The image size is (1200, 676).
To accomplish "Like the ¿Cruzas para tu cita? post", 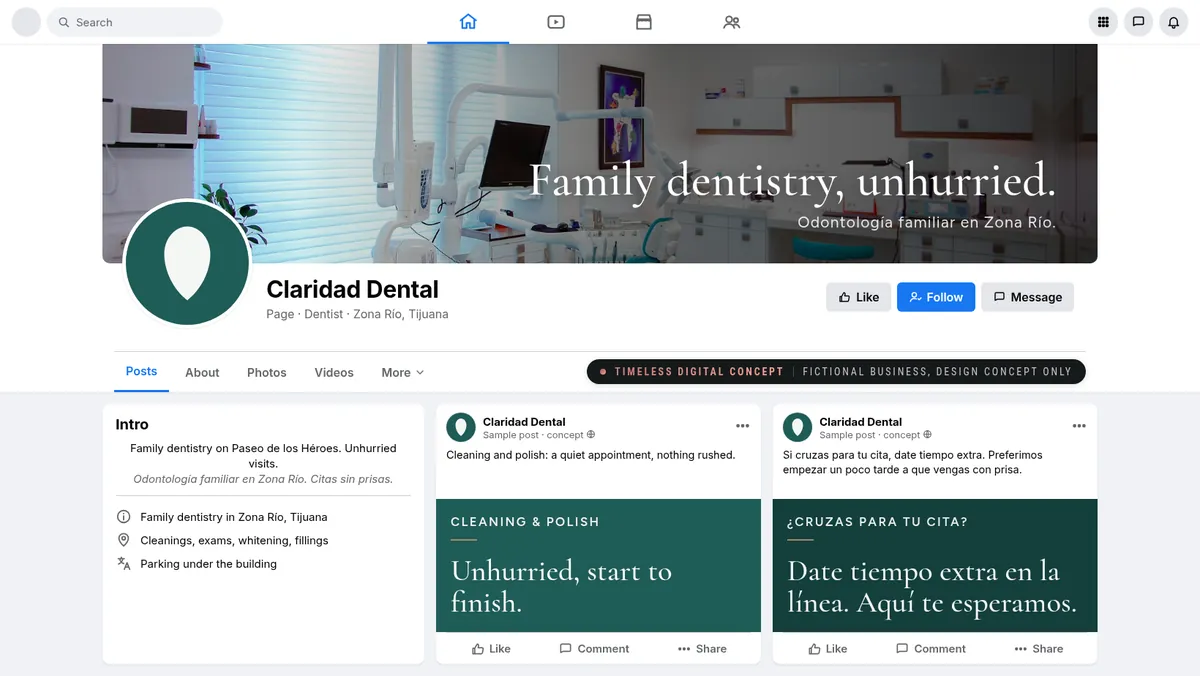I will 828,649.
